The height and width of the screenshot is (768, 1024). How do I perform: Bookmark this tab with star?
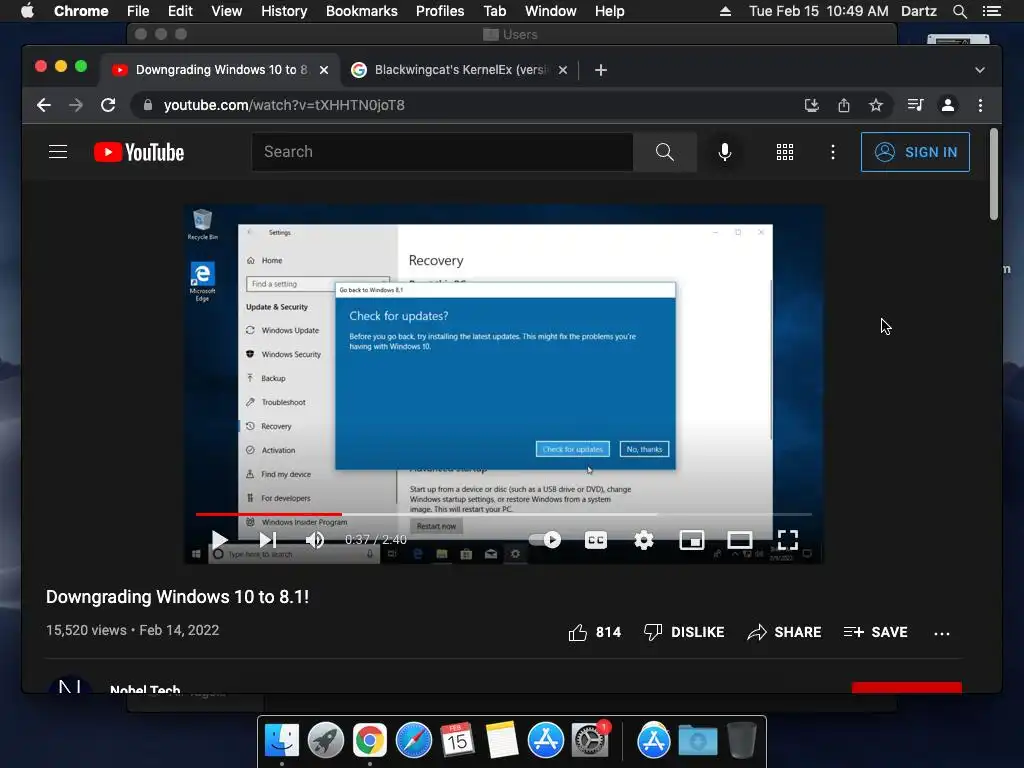coord(876,105)
